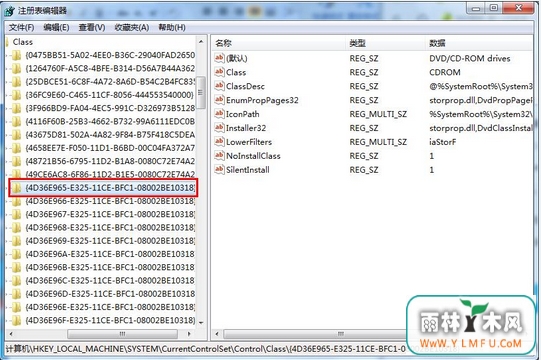Open the 查看(V) menu
The width and height of the screenshot is (541, 360).
point(92,27)
